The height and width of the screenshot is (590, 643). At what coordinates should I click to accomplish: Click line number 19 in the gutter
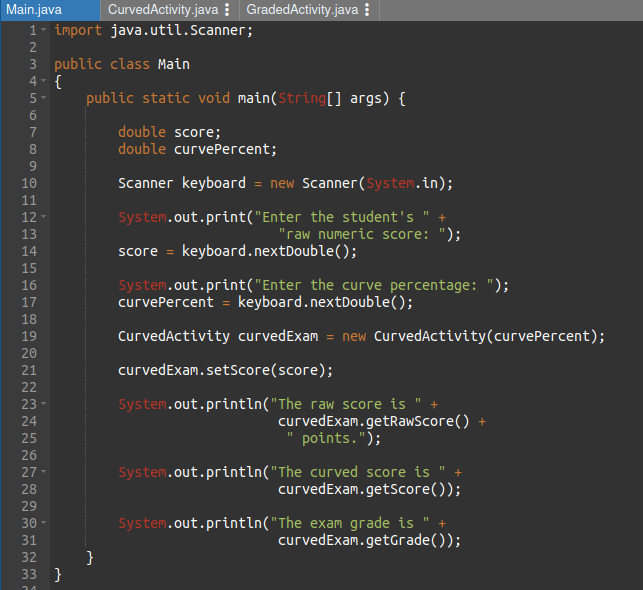point(28,336)
